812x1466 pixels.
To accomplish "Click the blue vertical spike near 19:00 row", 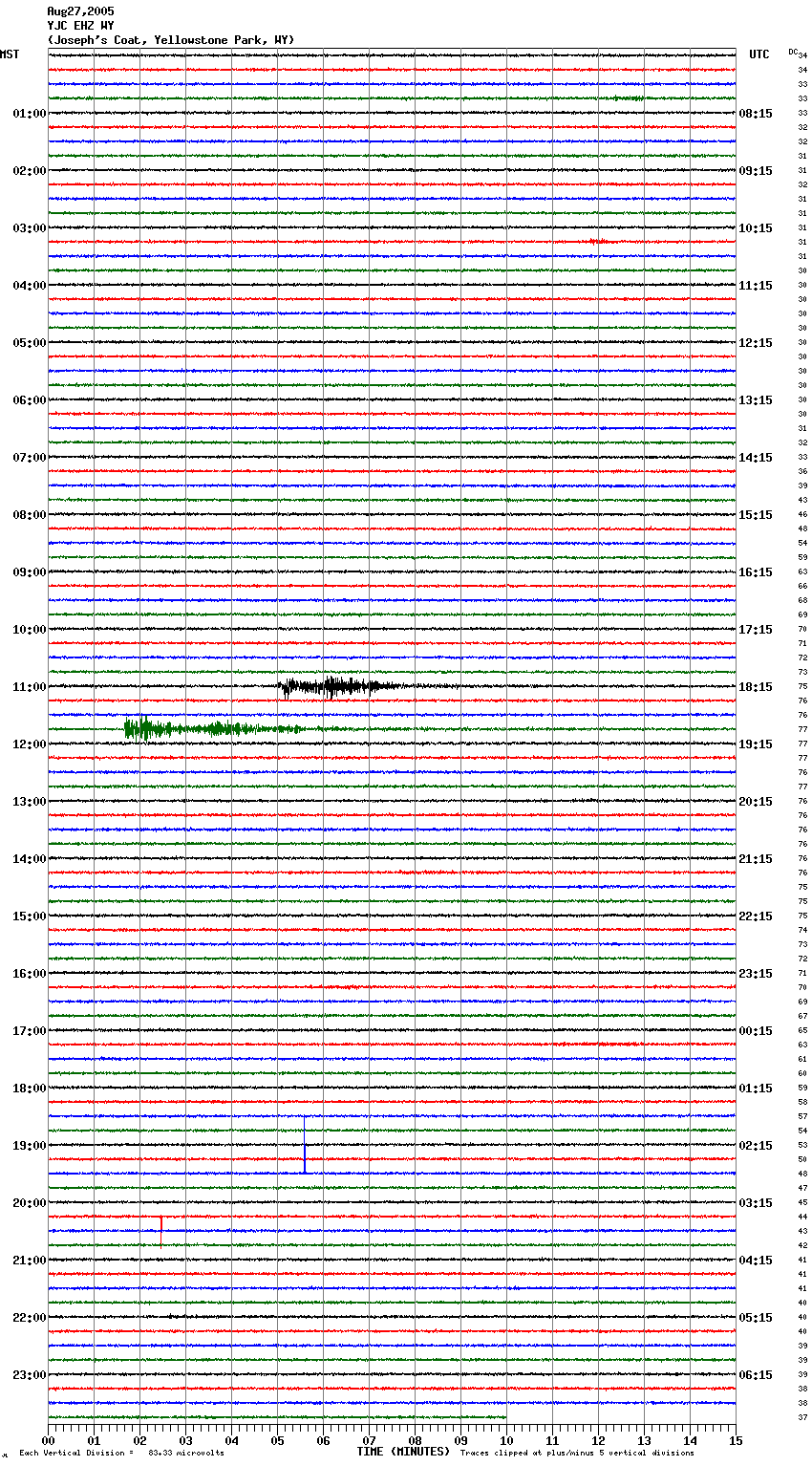I will 305,1144.
